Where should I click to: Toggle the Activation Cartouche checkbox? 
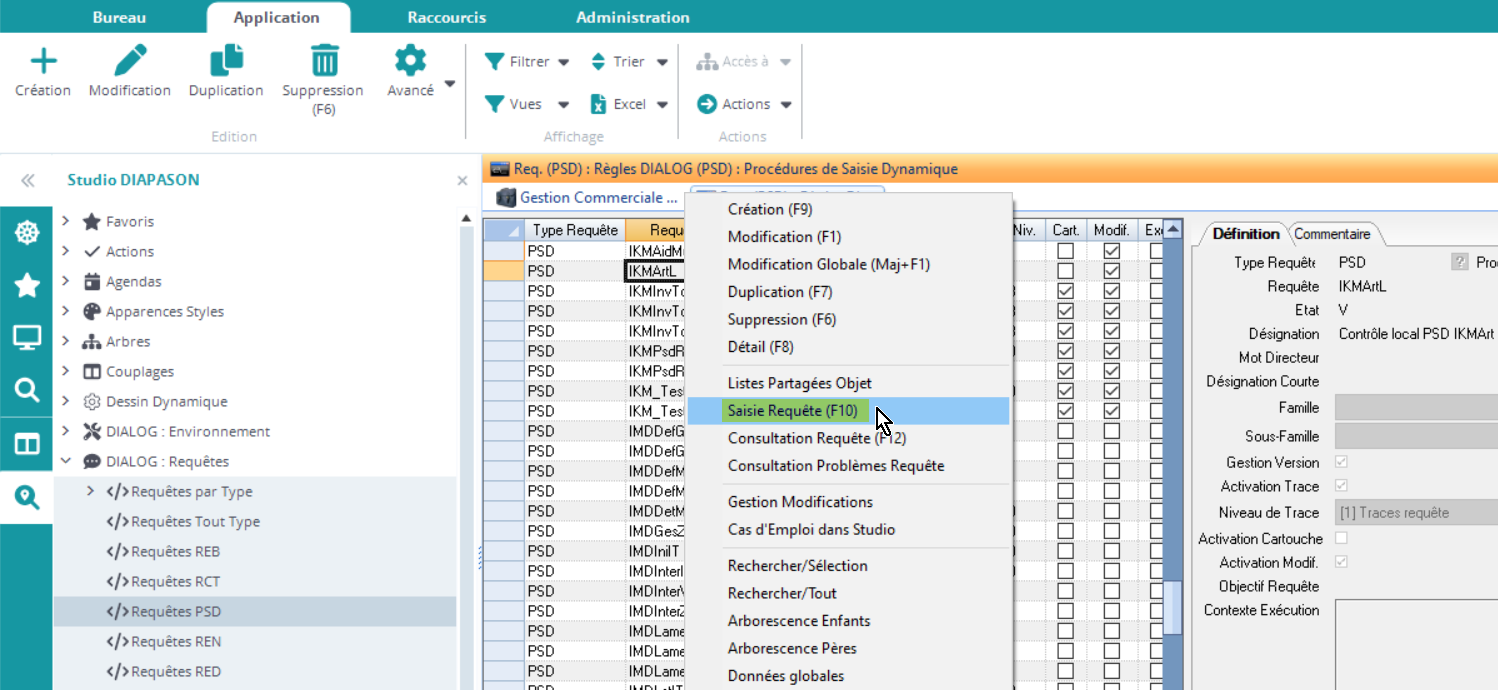click(x=1341, y=538)
